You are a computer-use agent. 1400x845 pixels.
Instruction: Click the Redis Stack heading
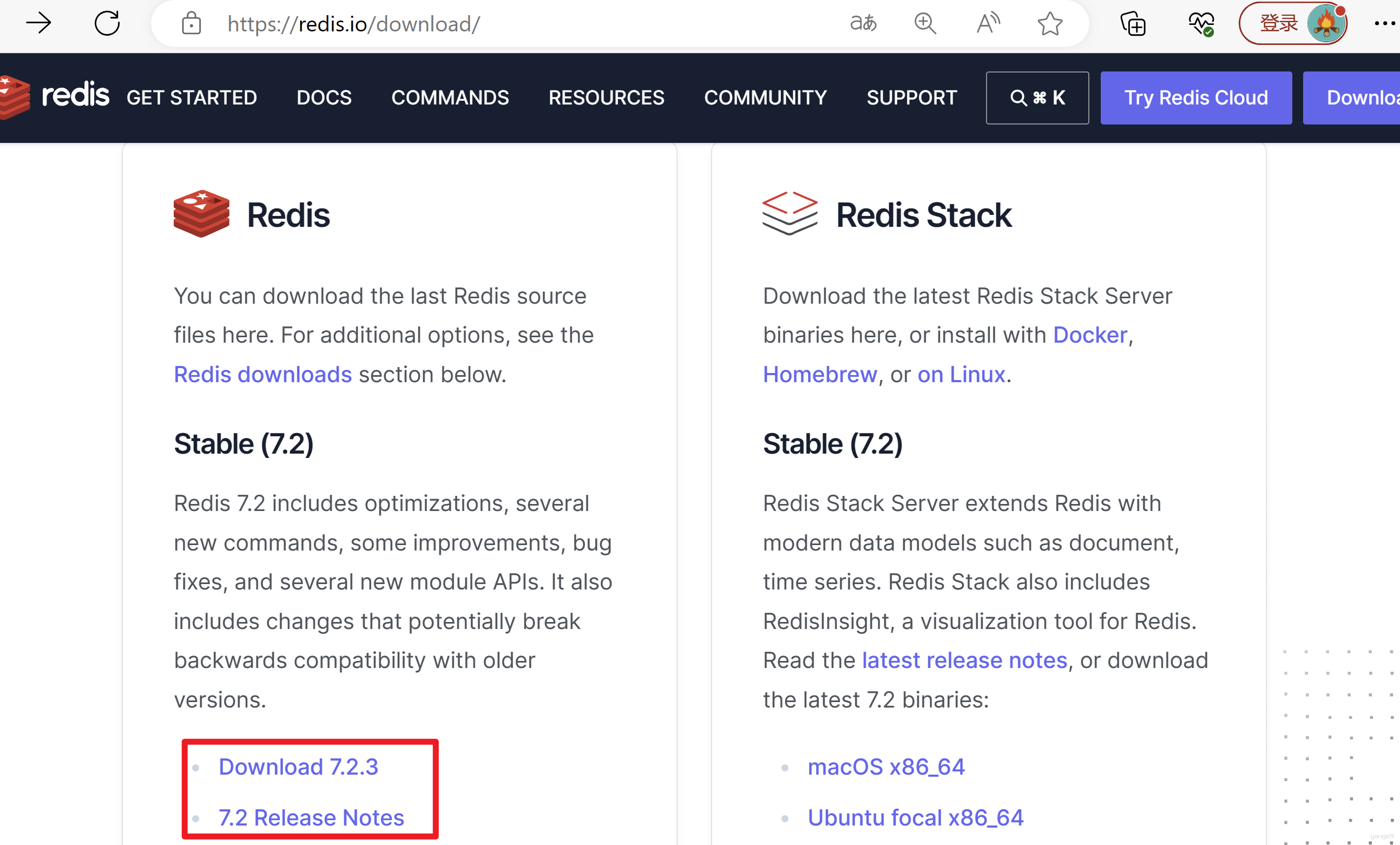click(x=923, y=215)
